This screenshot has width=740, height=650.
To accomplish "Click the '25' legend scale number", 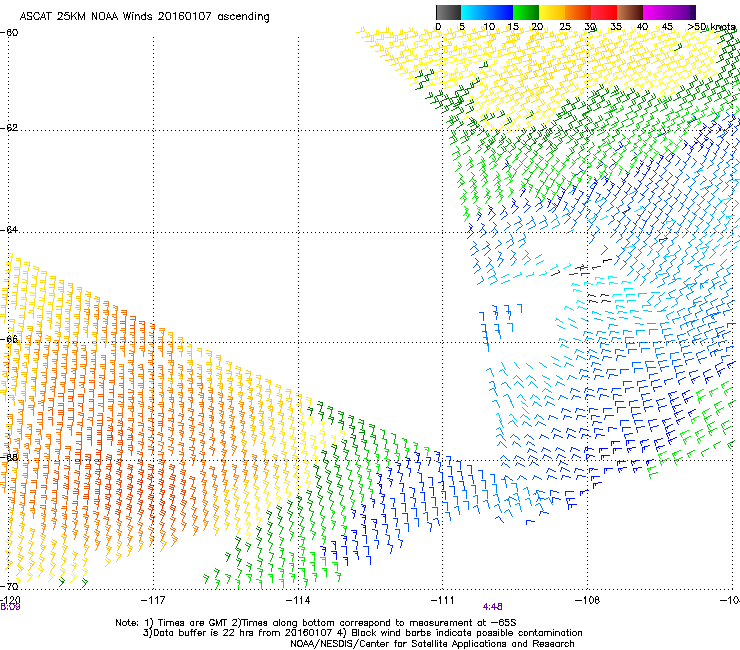I will 565,27.
